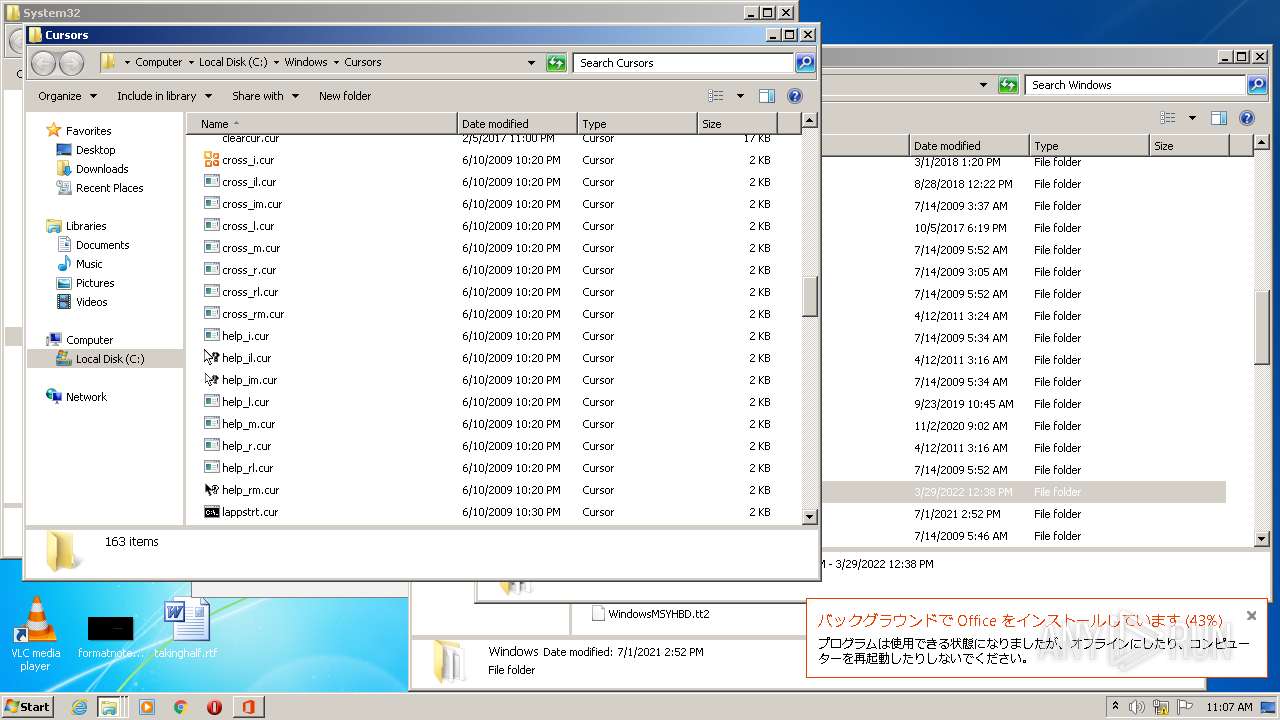
Task: Toggle preview pane in Windows window toolbar
Action: pyautogui.click(x=1219, y=118)
